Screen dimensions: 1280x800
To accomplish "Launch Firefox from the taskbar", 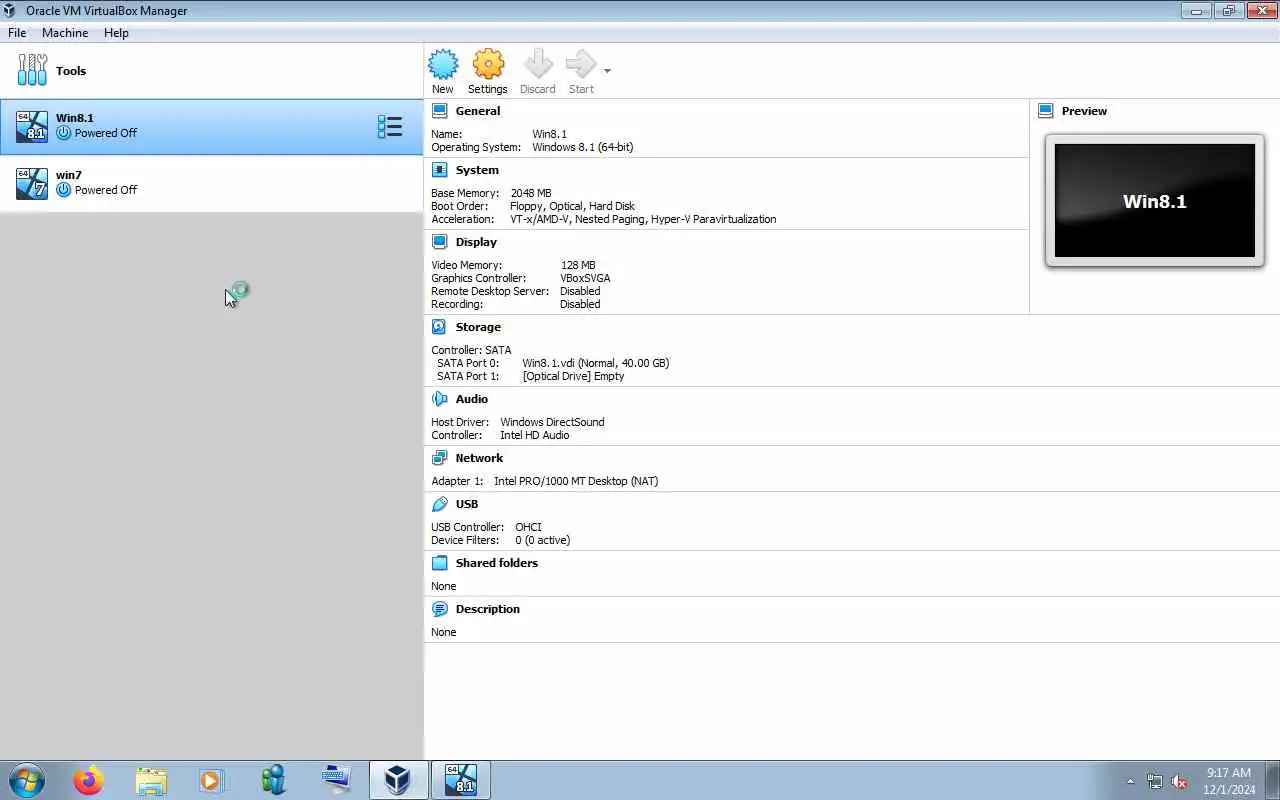I will 88,780.
